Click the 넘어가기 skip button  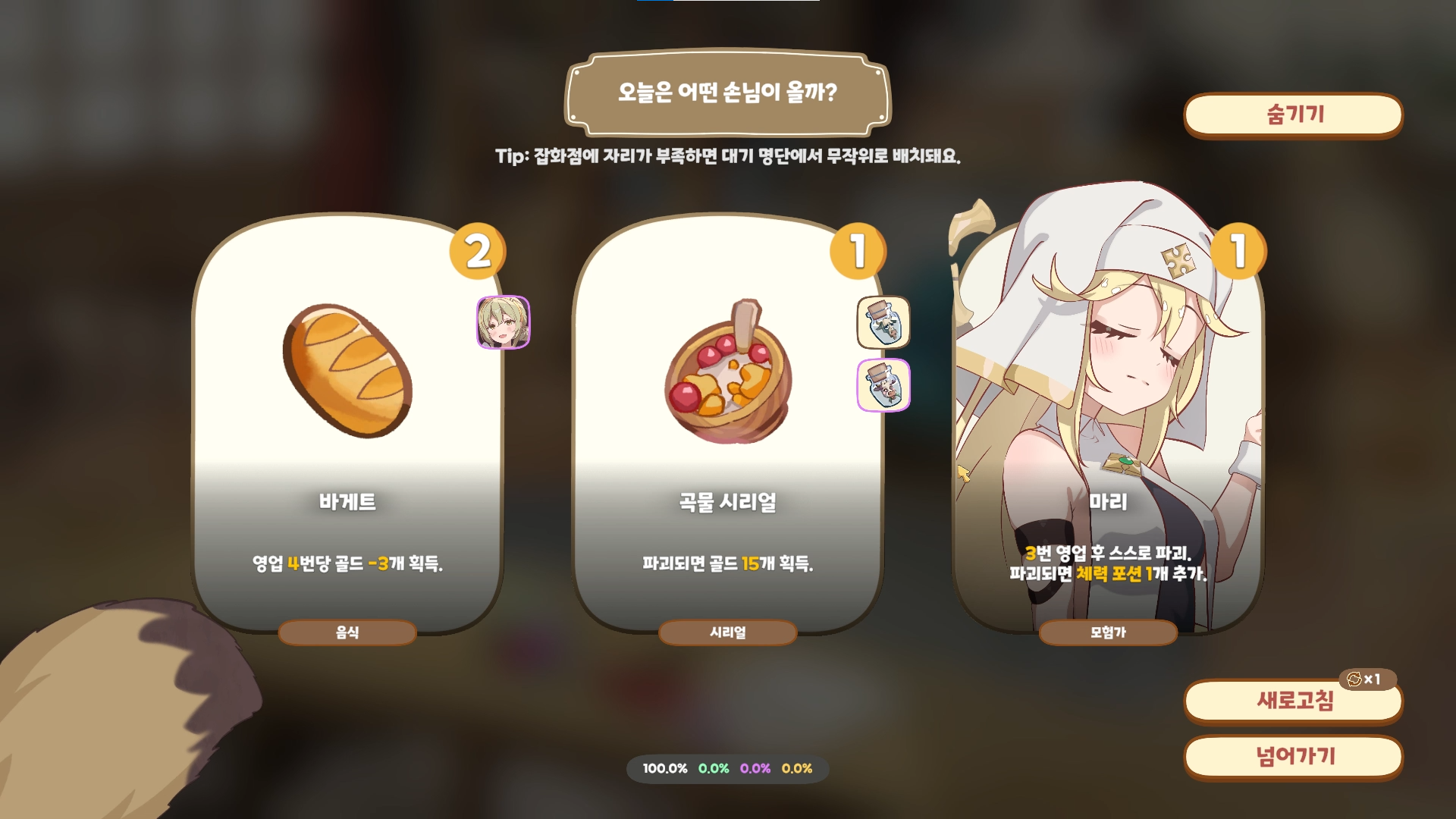[x=1294, y=756]
